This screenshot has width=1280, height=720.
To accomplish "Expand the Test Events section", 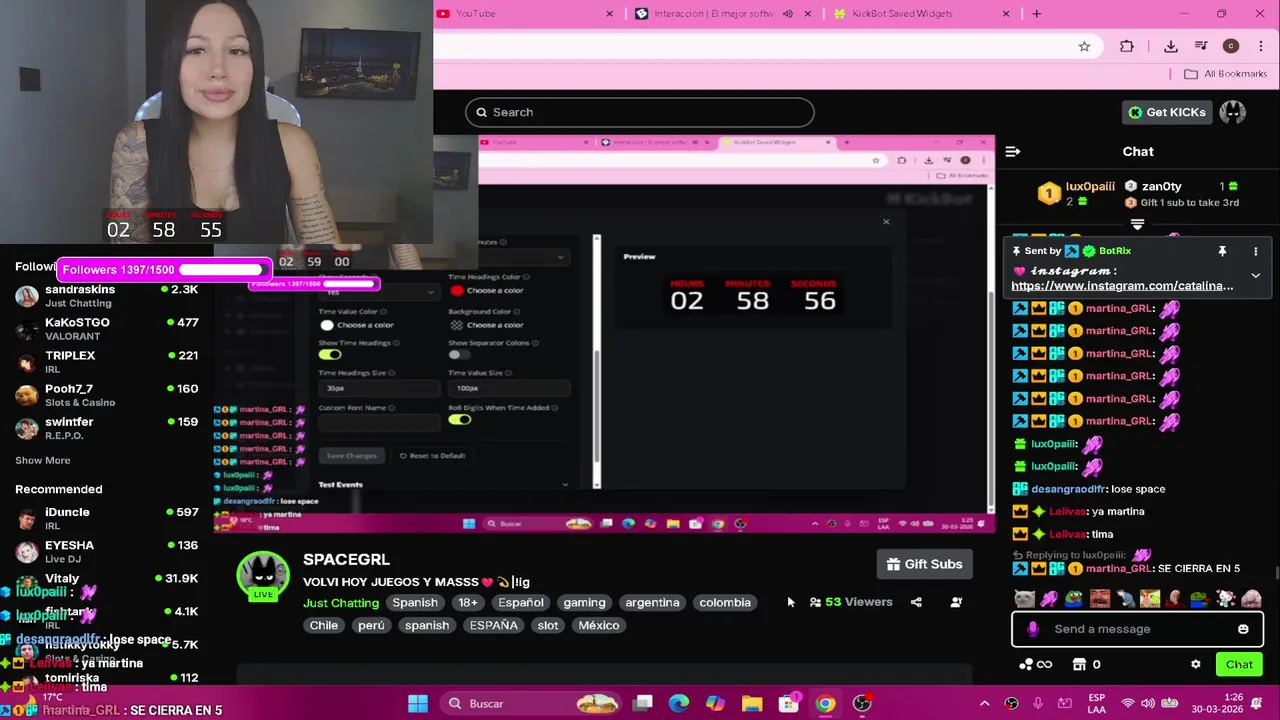I will [x=444, y=485].
